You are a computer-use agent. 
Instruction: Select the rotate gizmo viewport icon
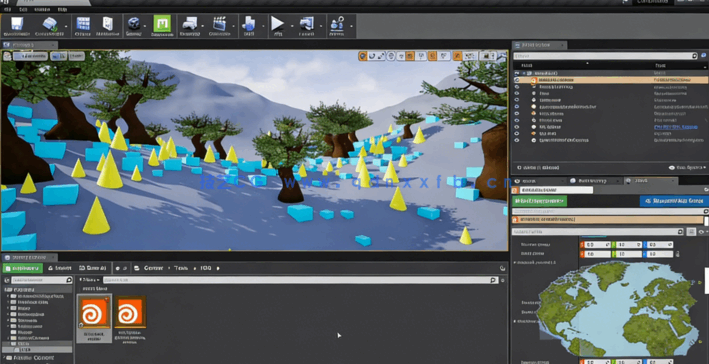point(372,56)
